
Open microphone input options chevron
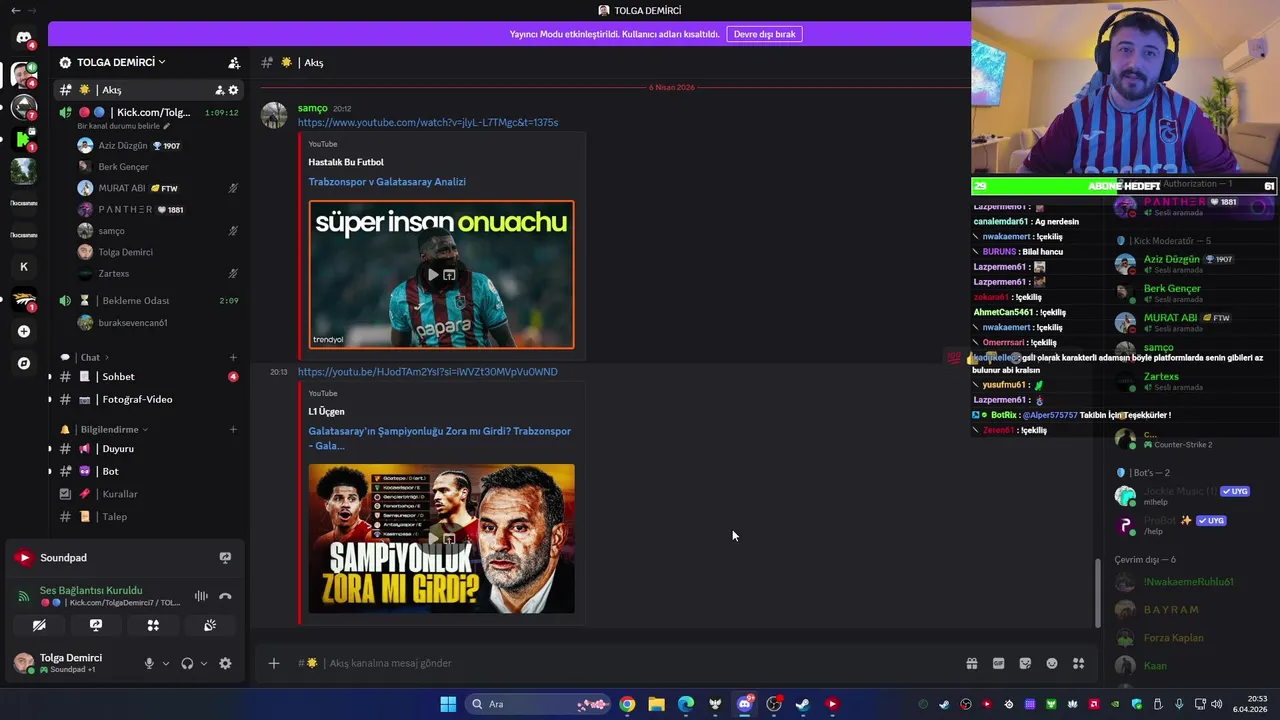tap(166, 663)
